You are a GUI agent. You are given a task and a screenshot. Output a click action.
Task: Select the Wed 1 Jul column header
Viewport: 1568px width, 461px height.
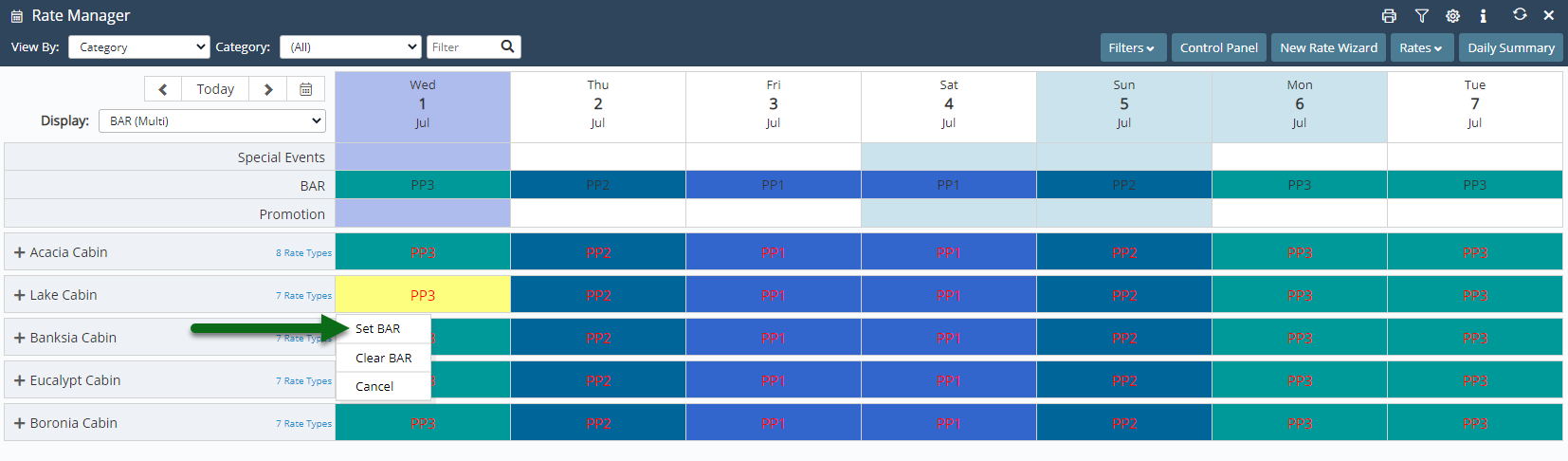[423, 107]
